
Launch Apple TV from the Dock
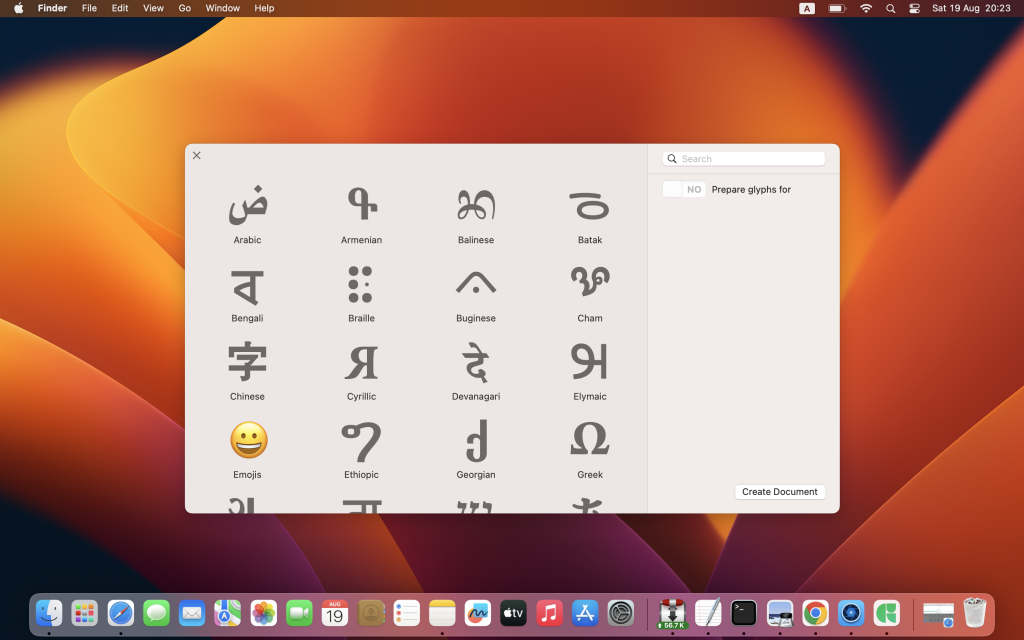tap(513, 613)
